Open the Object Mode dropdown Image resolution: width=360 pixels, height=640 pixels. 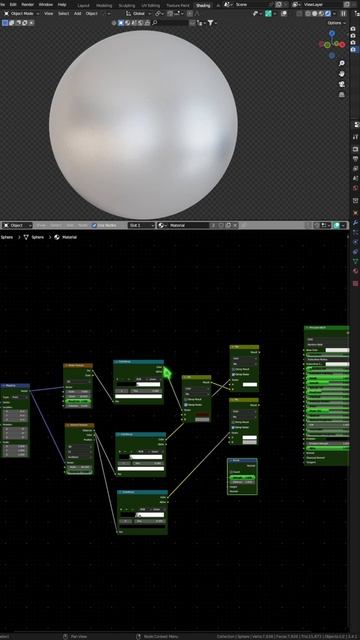pos(22,13)
